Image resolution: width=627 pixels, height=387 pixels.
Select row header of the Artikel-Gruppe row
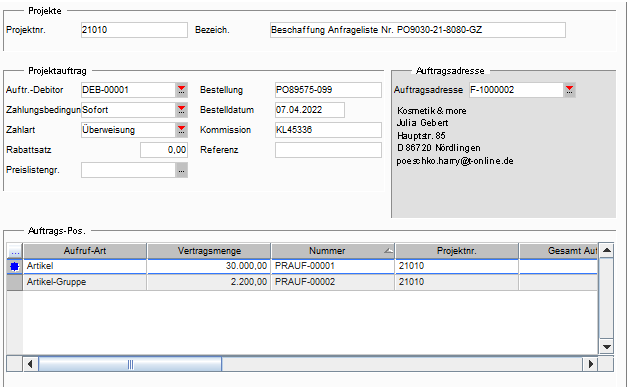[15, 282]
